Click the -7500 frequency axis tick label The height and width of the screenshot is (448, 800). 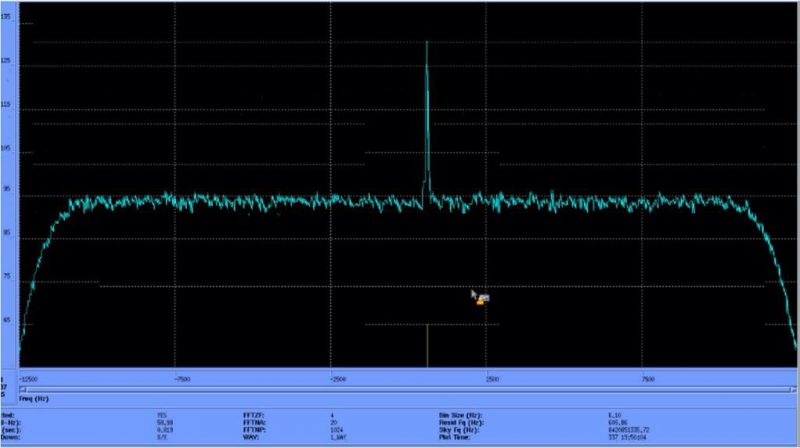181,379
